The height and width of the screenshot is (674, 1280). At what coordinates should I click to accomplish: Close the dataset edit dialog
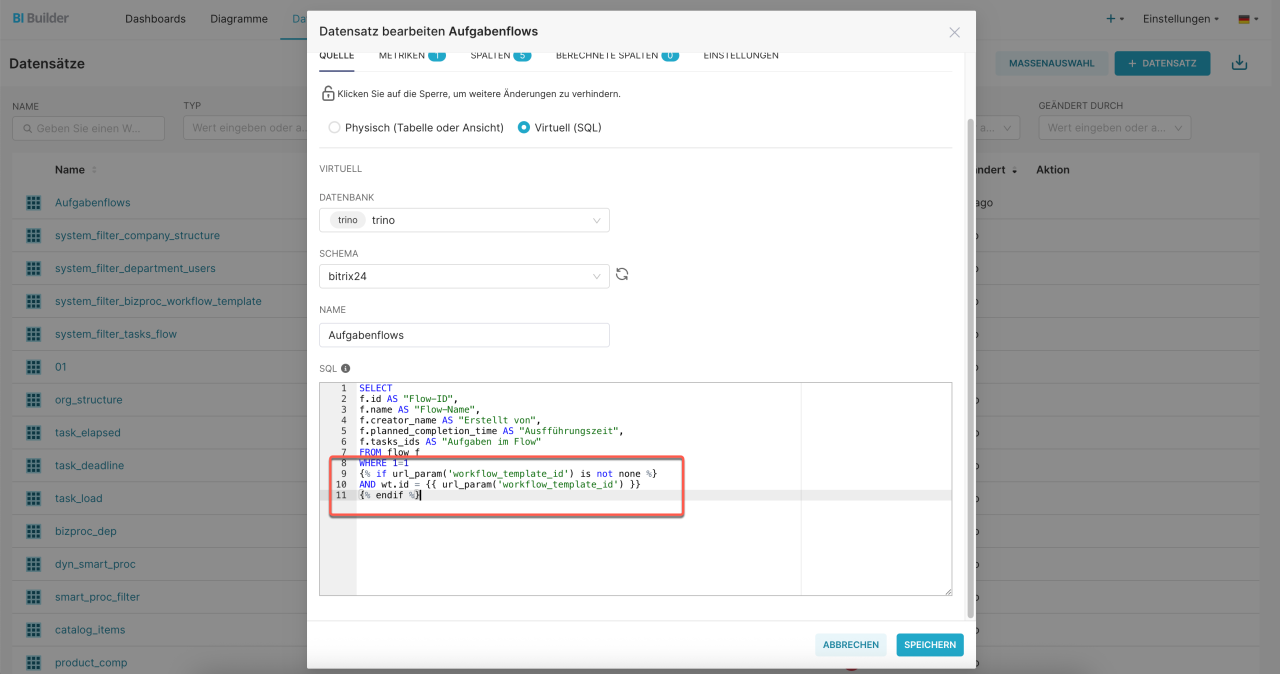click(x=954, y=32)
